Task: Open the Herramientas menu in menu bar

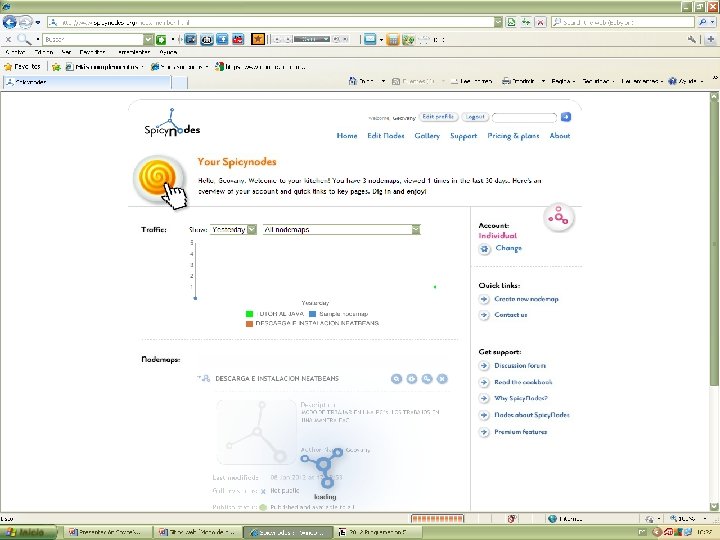Action: tap(134, 52)
